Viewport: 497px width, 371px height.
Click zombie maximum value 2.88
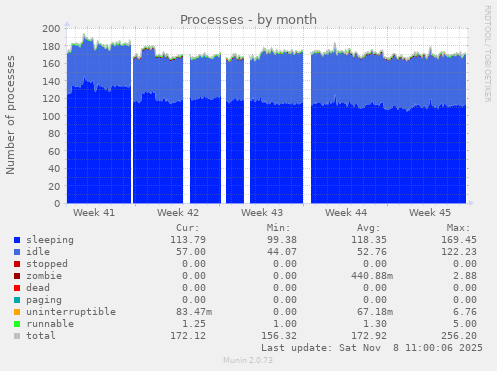465,276
